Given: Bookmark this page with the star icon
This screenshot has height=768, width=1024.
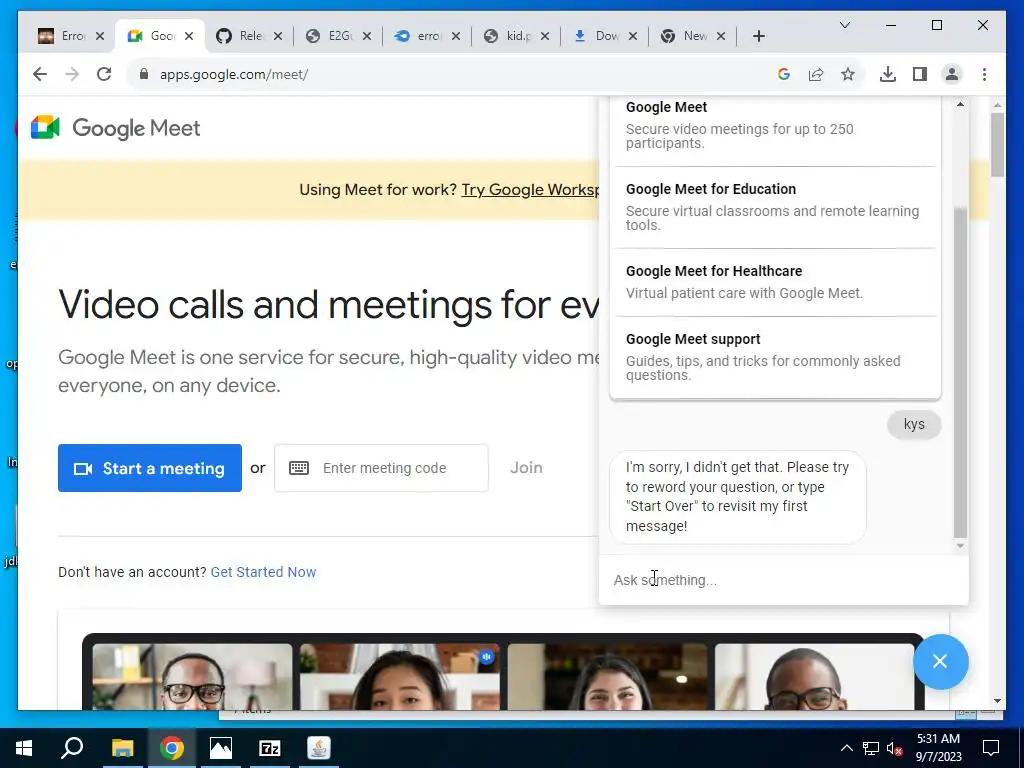Looking at the screenshot, I should 848,74.
